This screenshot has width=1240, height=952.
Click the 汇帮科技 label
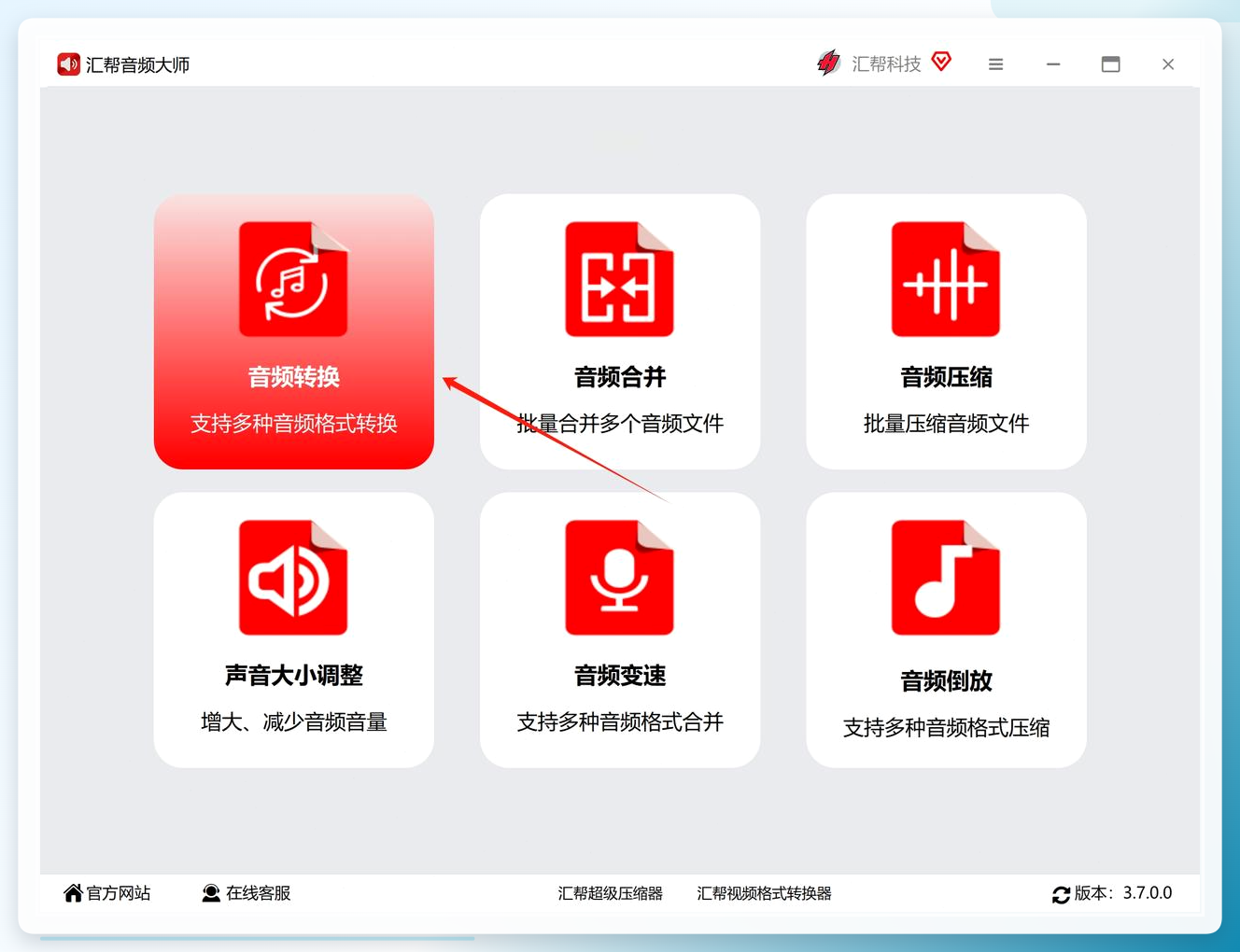(886, 63)
